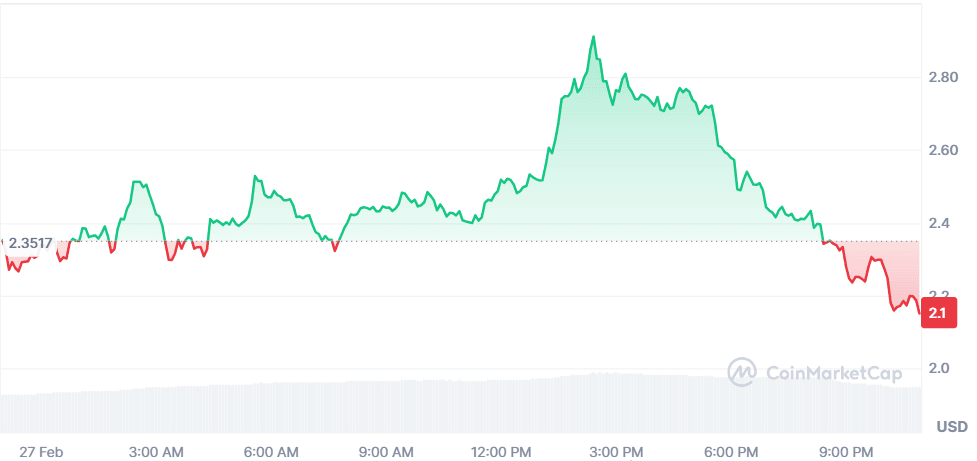Click the CoinMarketCap watermark text

tap(834, 373)
